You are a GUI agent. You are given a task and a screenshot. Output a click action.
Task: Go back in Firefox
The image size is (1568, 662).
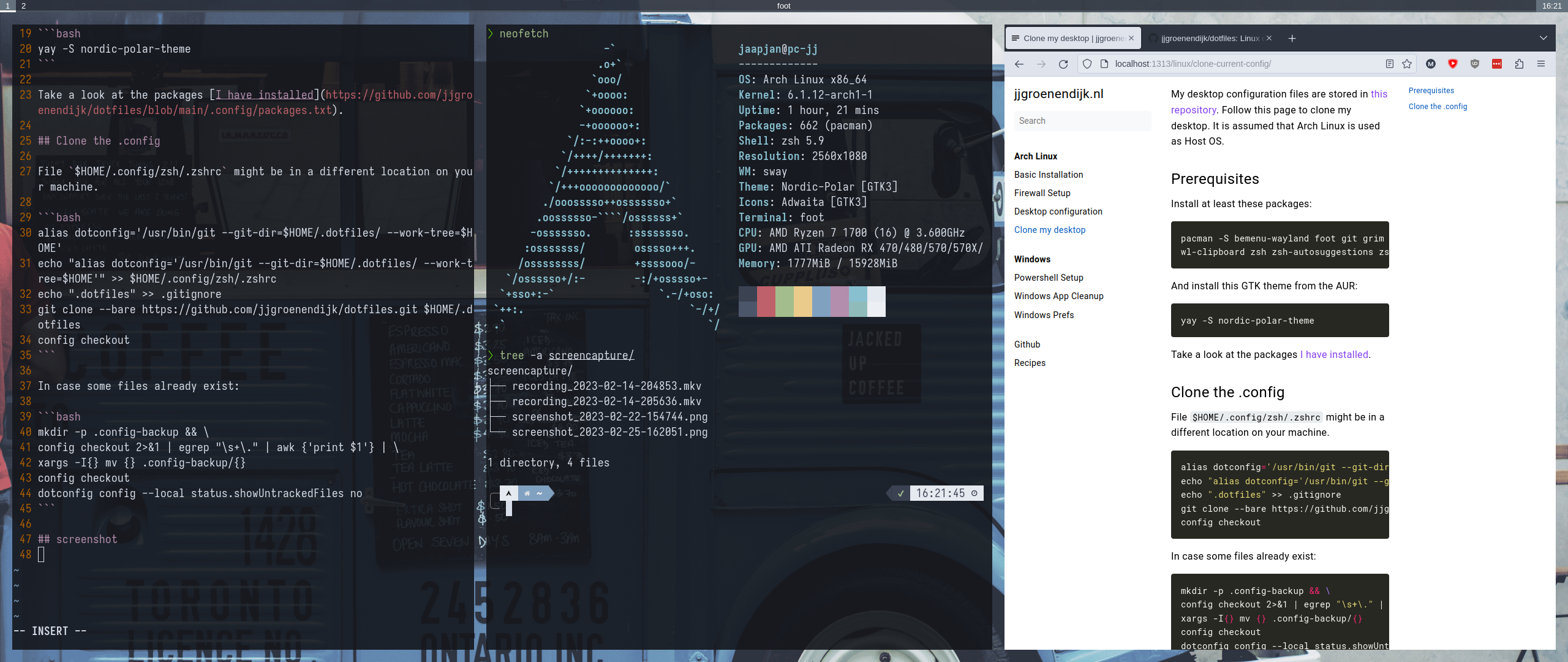coord(1019,64)
